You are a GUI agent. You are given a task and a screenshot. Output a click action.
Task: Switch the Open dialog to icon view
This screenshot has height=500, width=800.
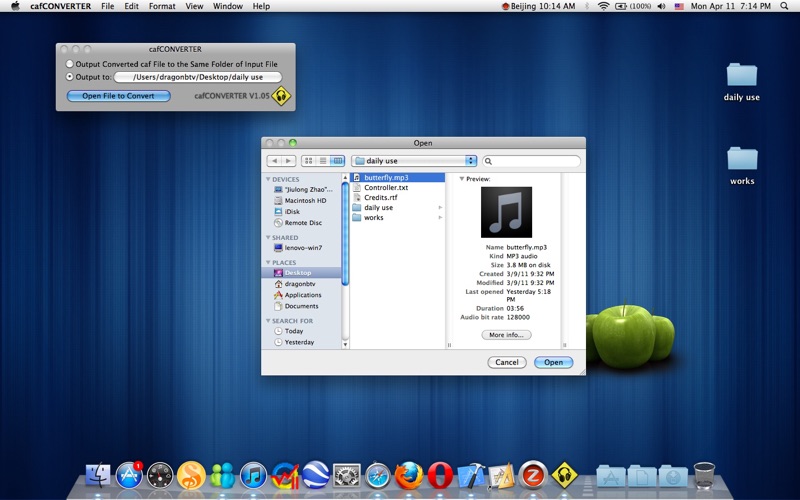309,161
